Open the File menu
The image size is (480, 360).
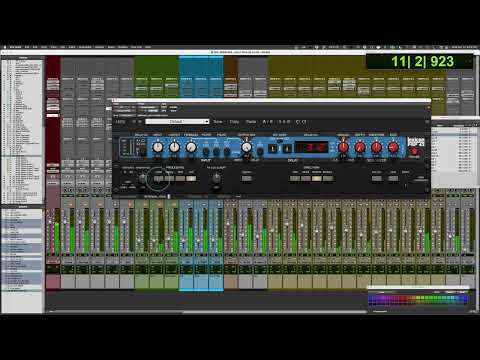coord(27,47)
